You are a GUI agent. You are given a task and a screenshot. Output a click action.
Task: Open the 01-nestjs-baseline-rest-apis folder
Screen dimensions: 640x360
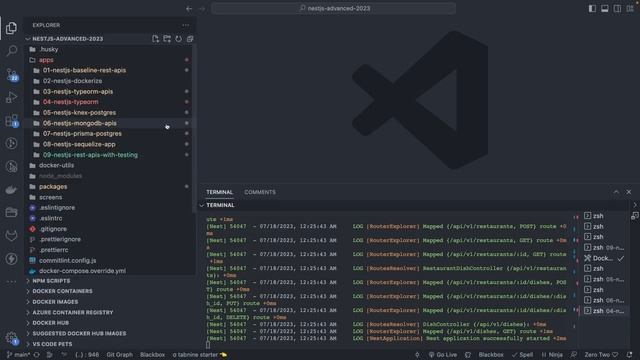[108, 70]
